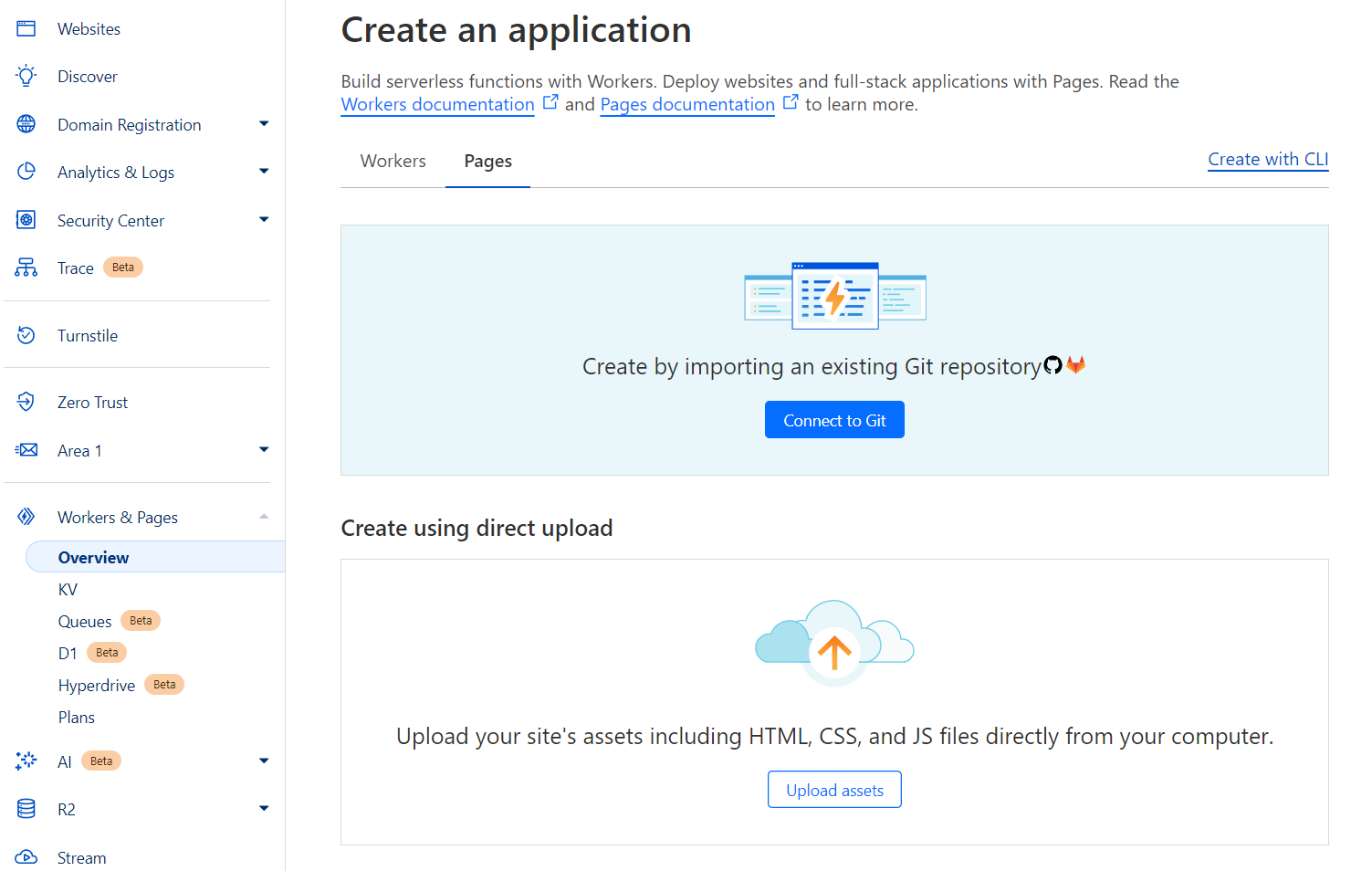
Task: Click the Connect to Git button
Action: pos(834,420)
